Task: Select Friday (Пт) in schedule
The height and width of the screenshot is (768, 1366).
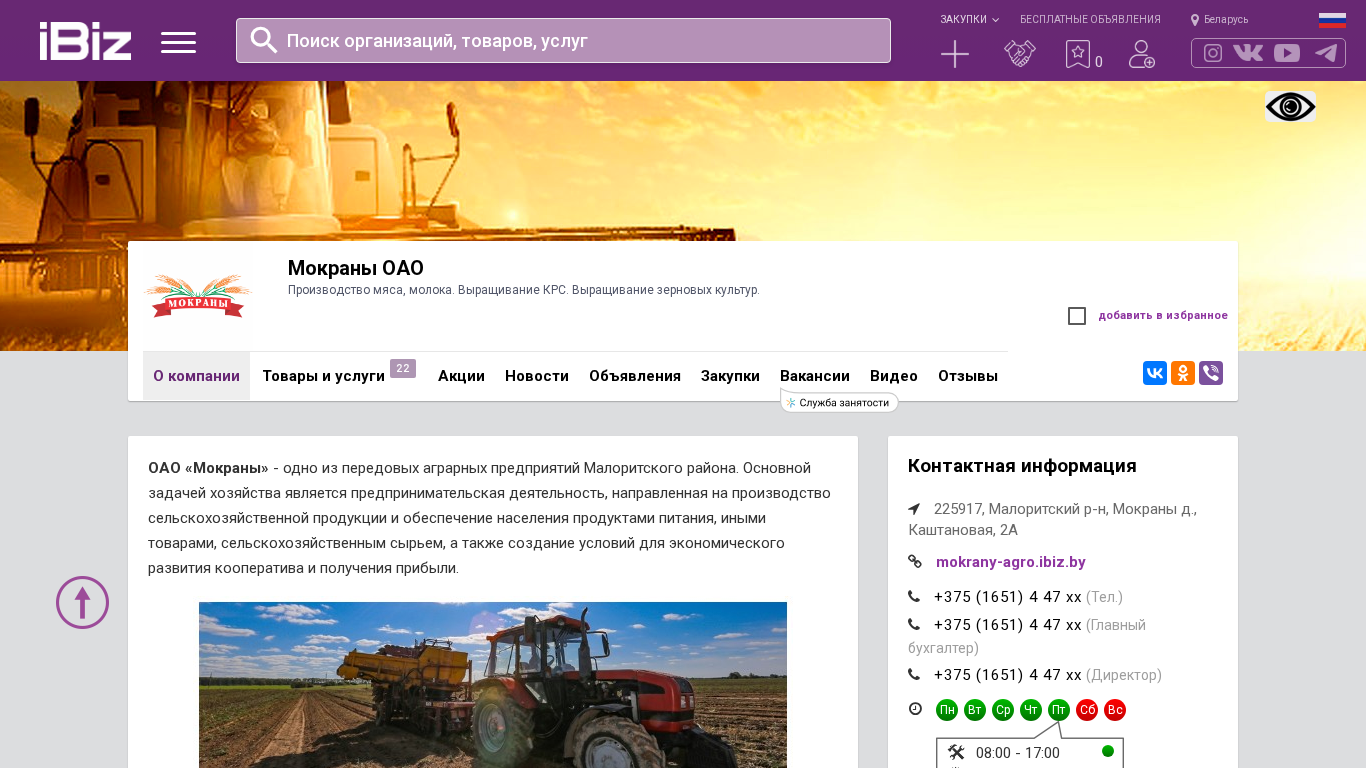Action: tap(1059, 710)
